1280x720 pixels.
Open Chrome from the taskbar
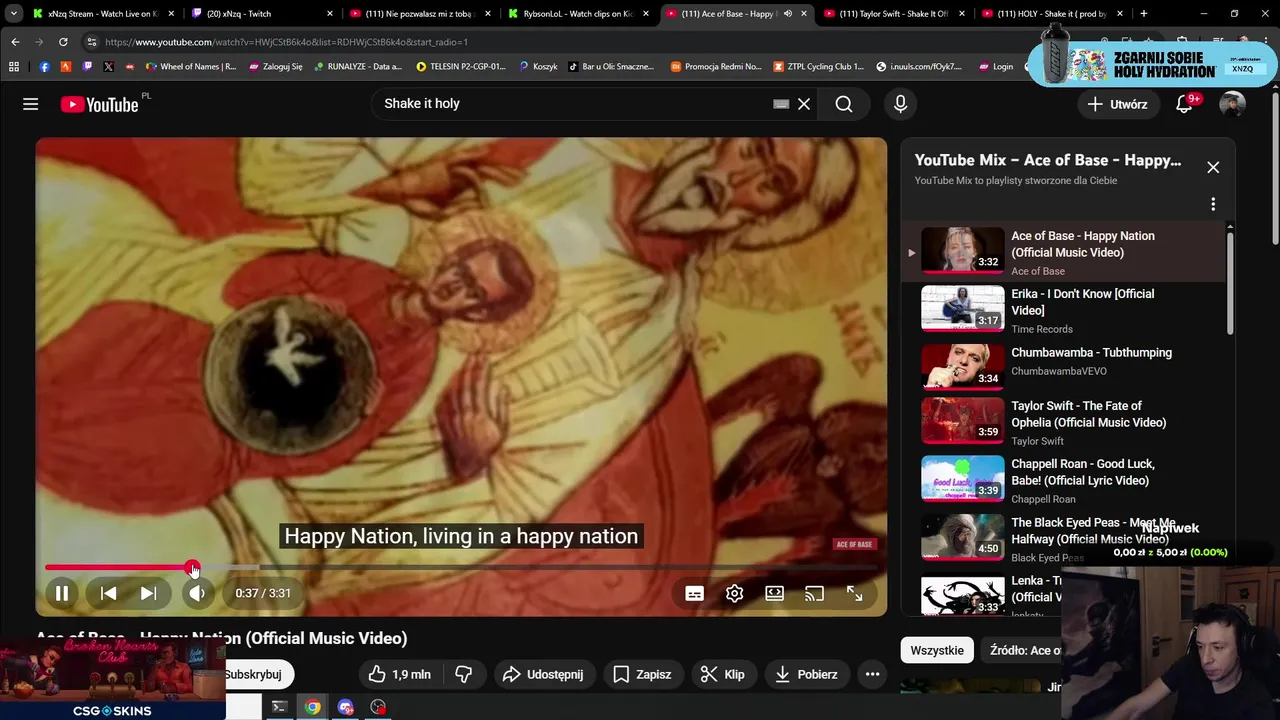(x=313, y=707)
